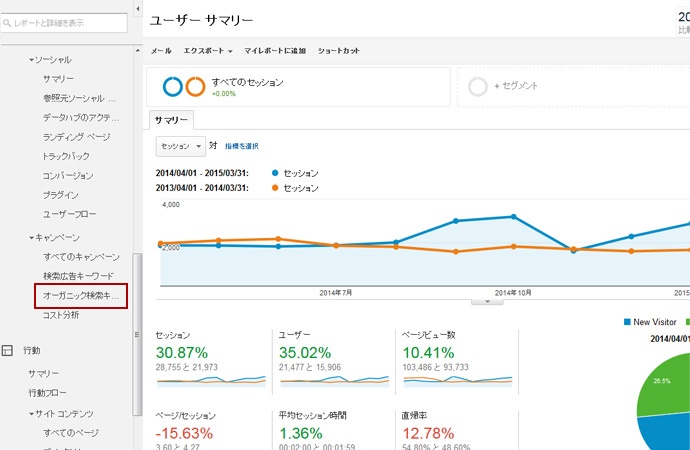Click the magnifier icon in the report search box
This screenshot has height=450, width=690.
(x=7, y=19)
